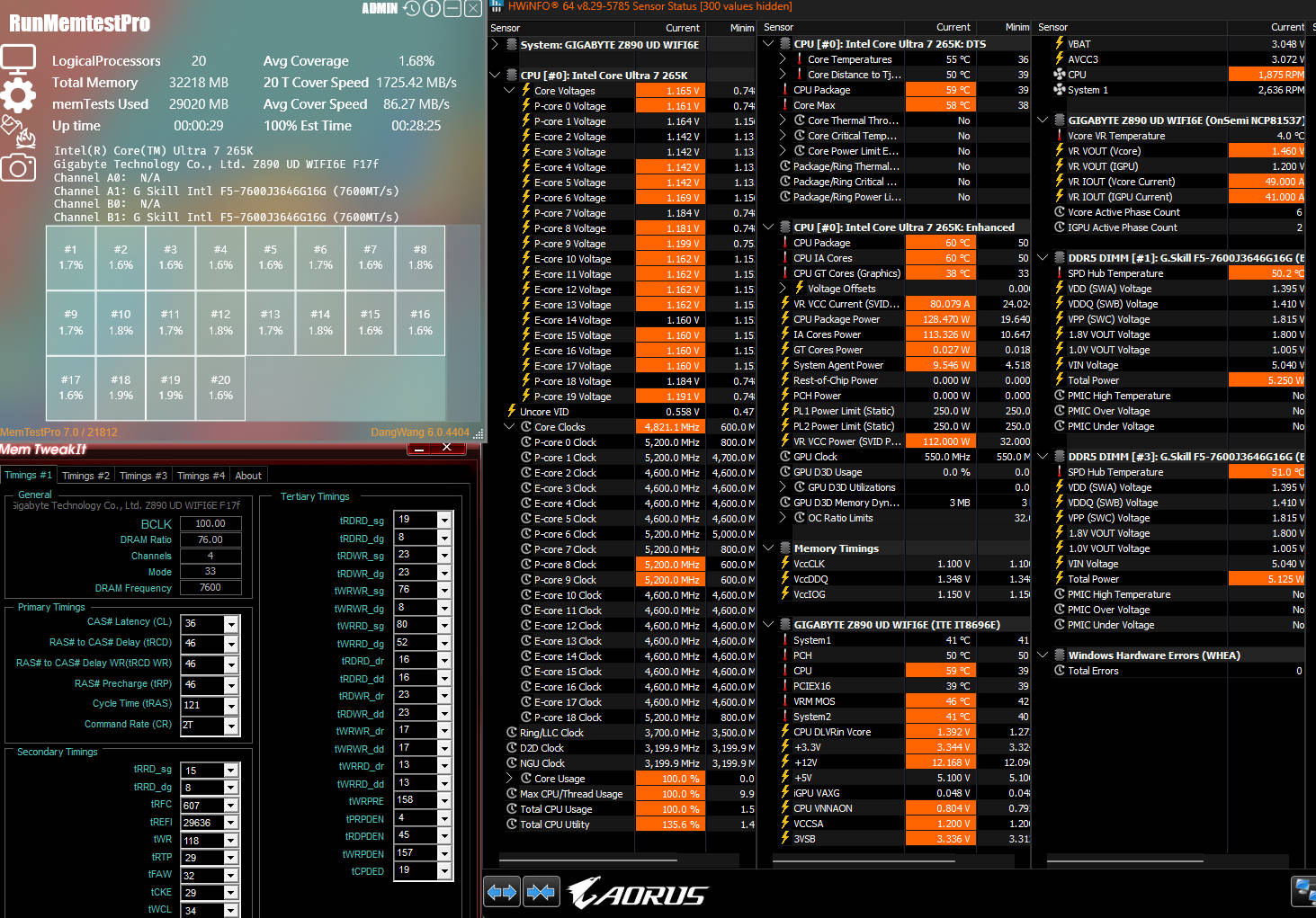Select memtest thread #16 cell
The image size is (1316, 918).
[420, 322]
